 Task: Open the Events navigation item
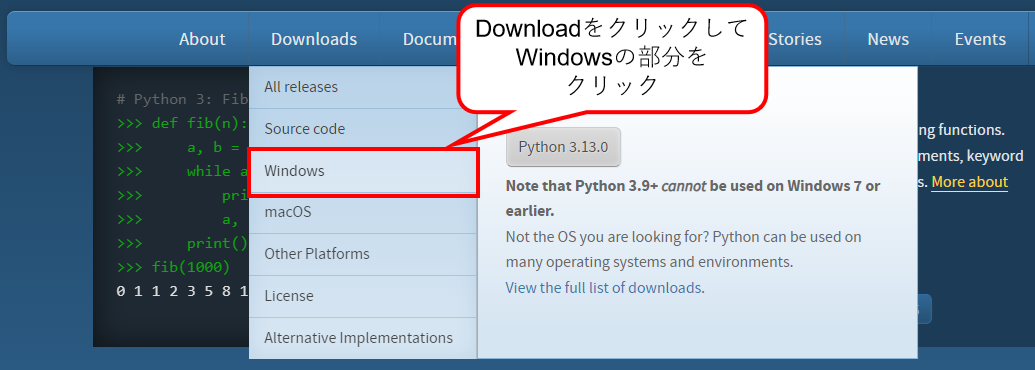click(980, 39)
